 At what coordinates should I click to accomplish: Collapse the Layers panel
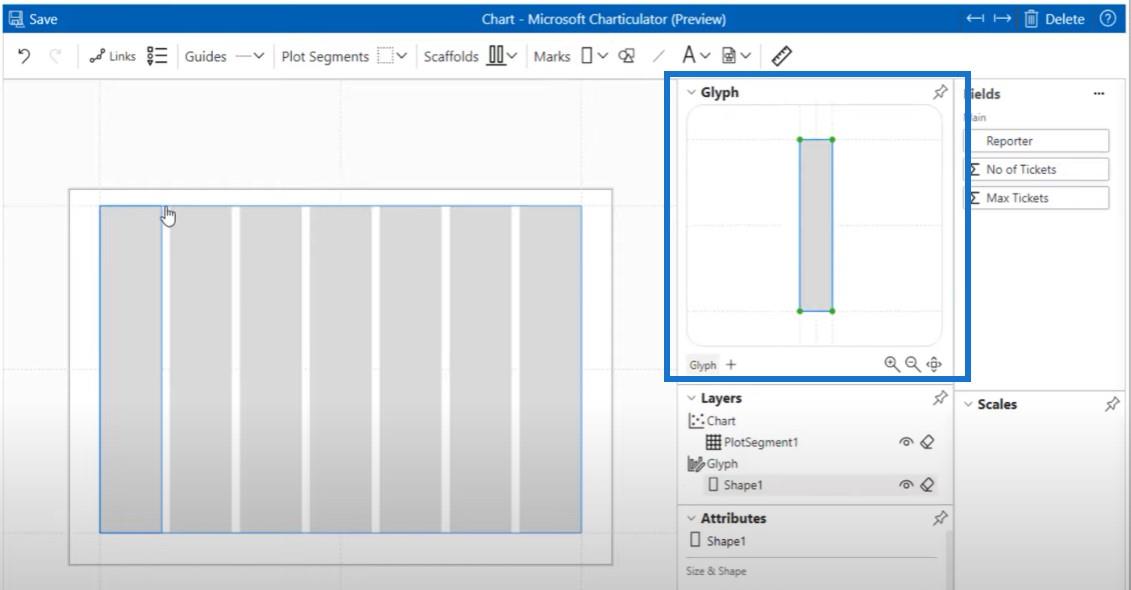(x=691, y=398)
